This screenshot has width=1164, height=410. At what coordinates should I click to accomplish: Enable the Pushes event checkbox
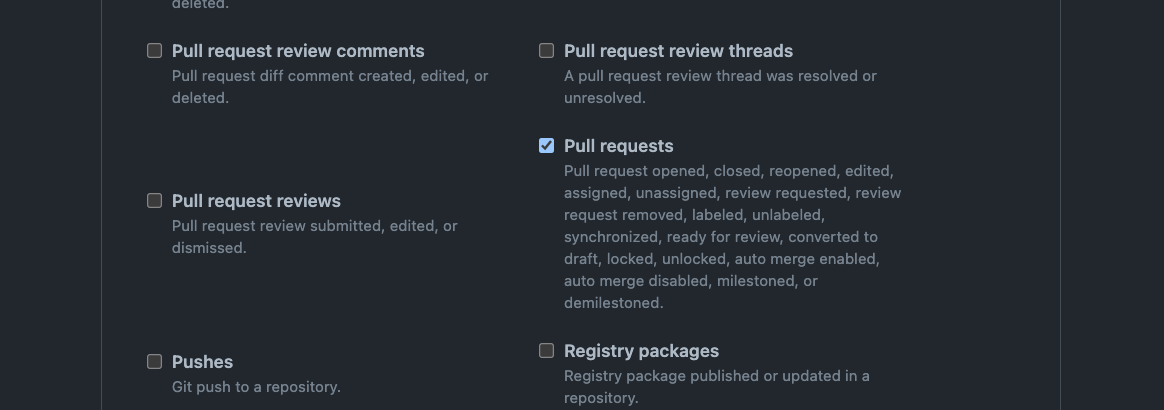click(x=154, y=362)
